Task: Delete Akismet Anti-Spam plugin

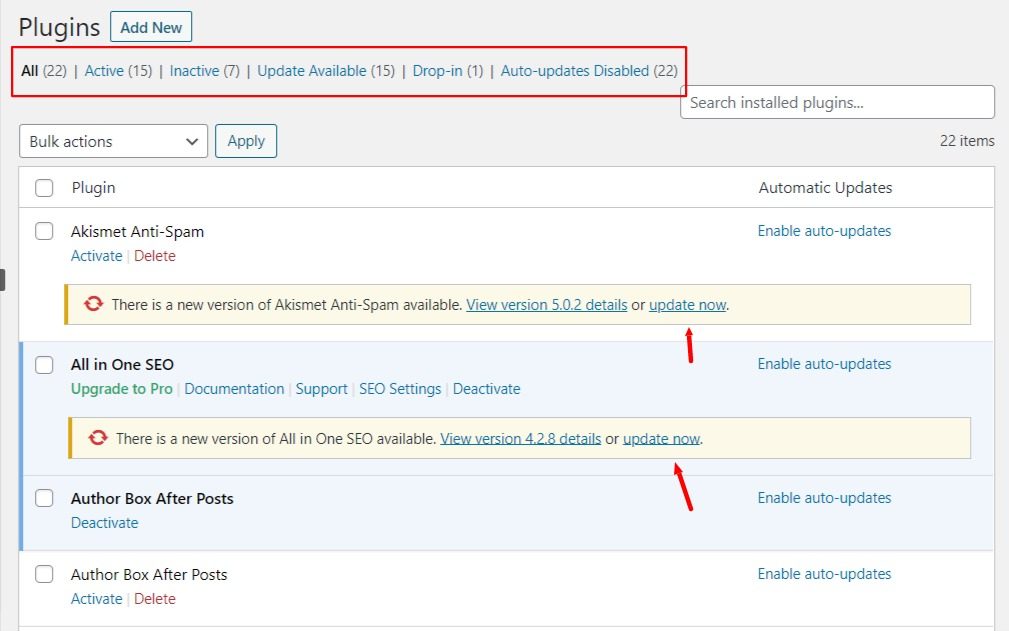Action: [154, 256]
